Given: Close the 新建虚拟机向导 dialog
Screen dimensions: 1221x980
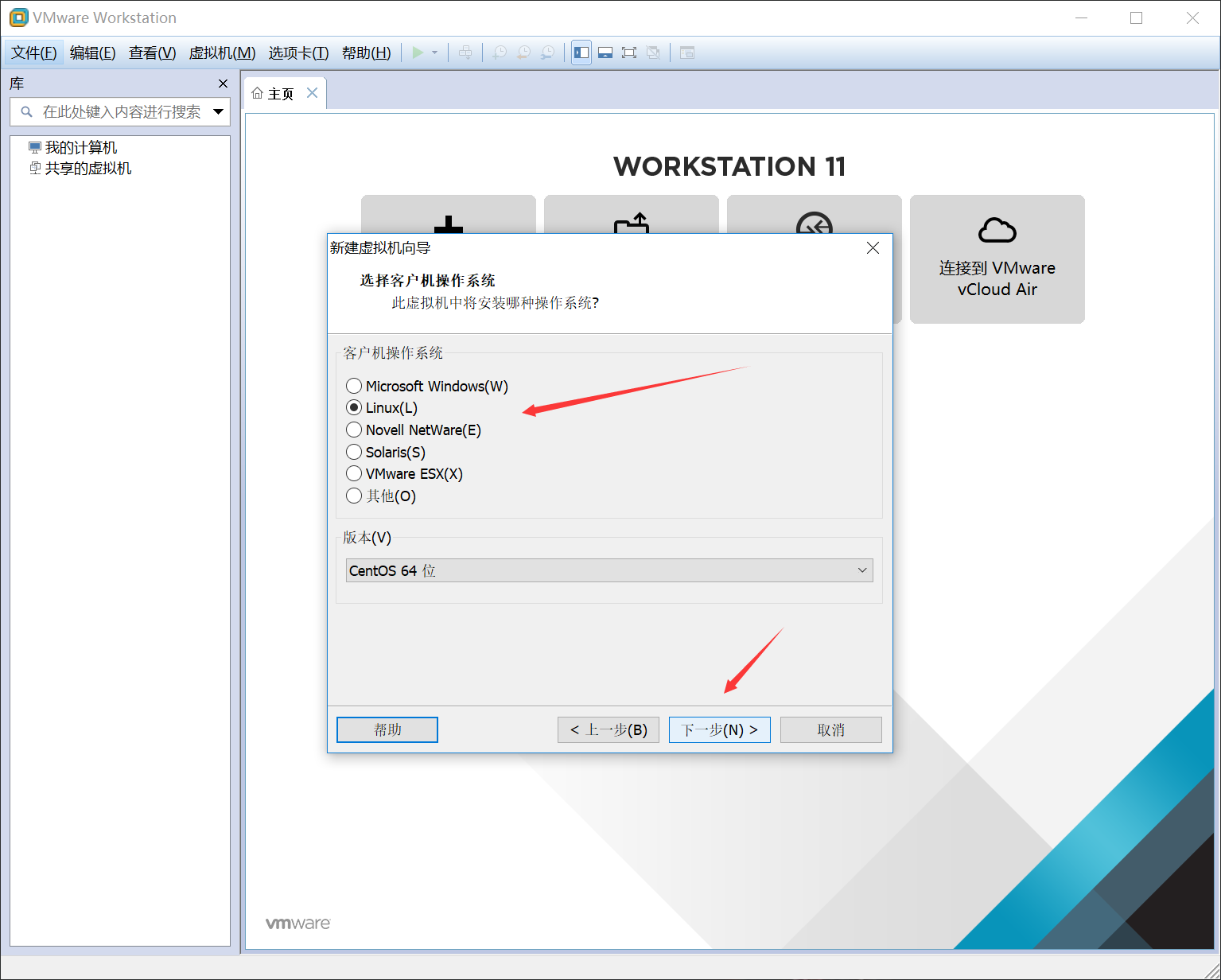Looking at the screenshot, I should [x=873, y=248].
